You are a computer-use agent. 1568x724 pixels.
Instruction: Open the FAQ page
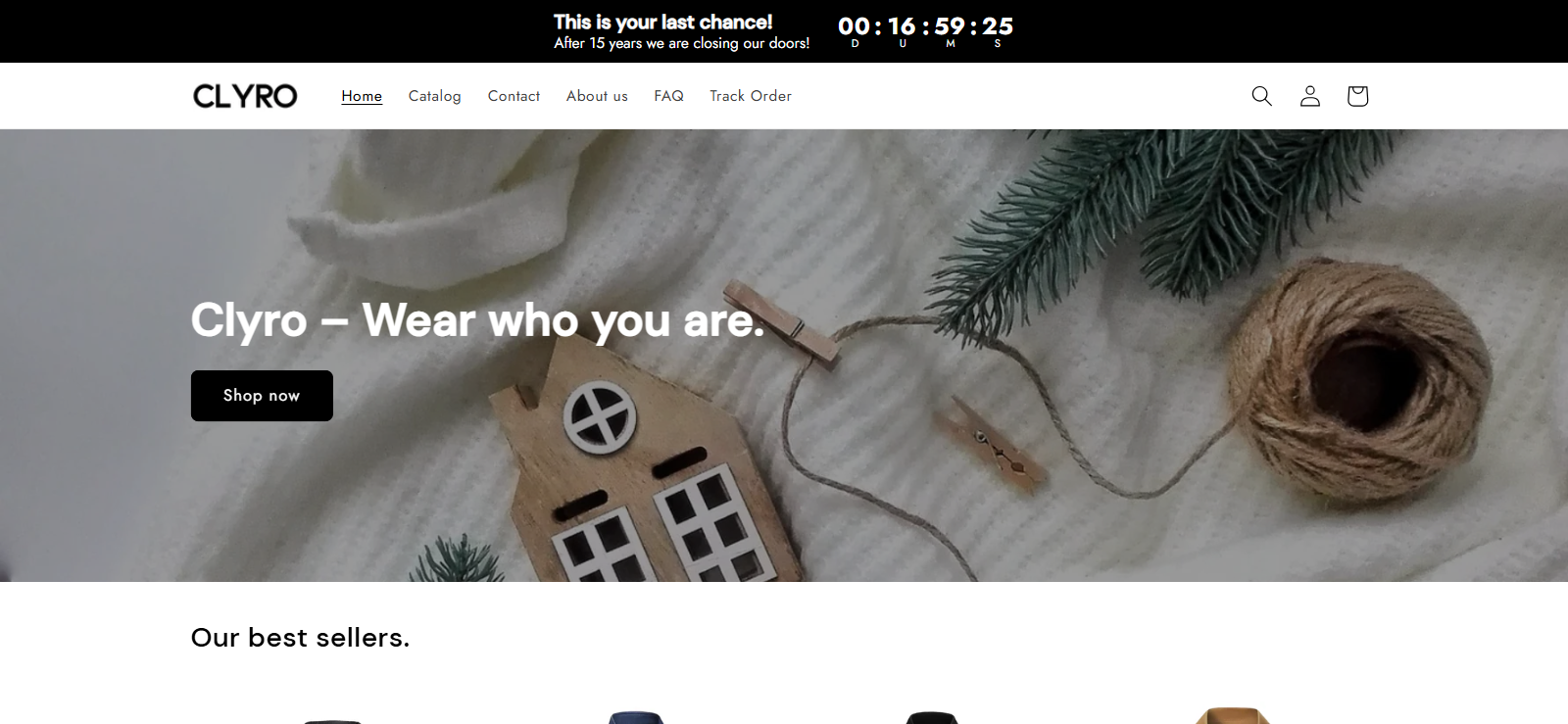tap(669, 96)
